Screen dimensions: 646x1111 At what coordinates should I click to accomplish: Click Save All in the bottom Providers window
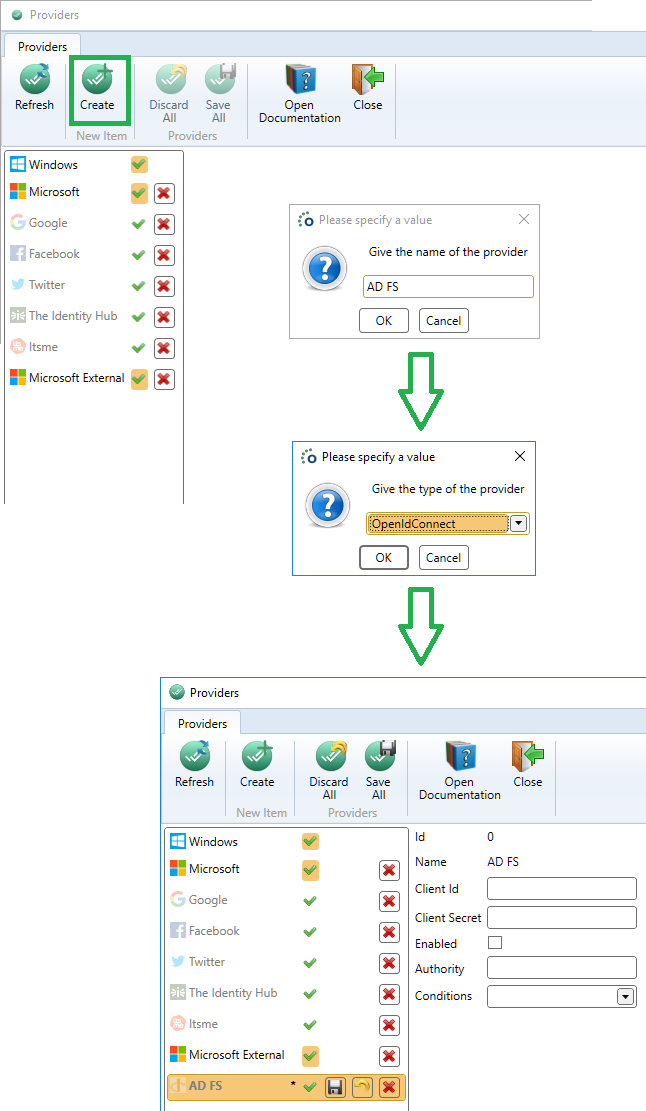click(x=379, y=771)
